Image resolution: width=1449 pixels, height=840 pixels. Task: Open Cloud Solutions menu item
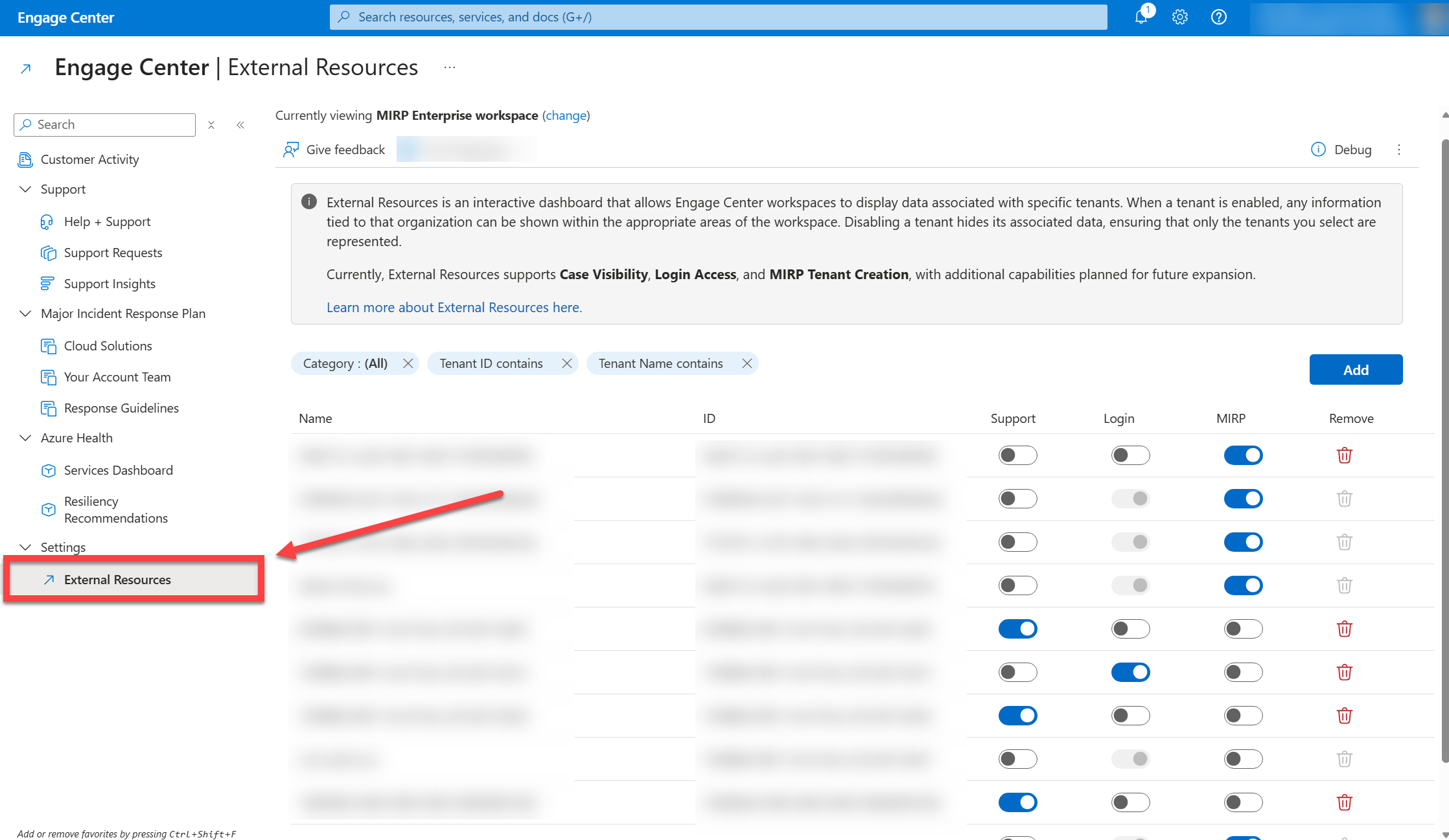108,346
